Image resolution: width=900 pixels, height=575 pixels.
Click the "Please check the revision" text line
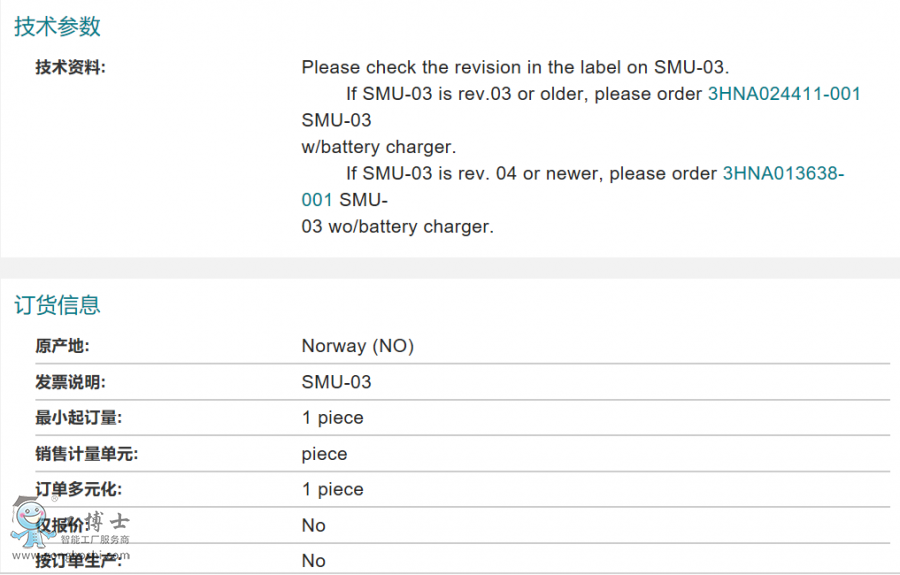coord(515,67)
